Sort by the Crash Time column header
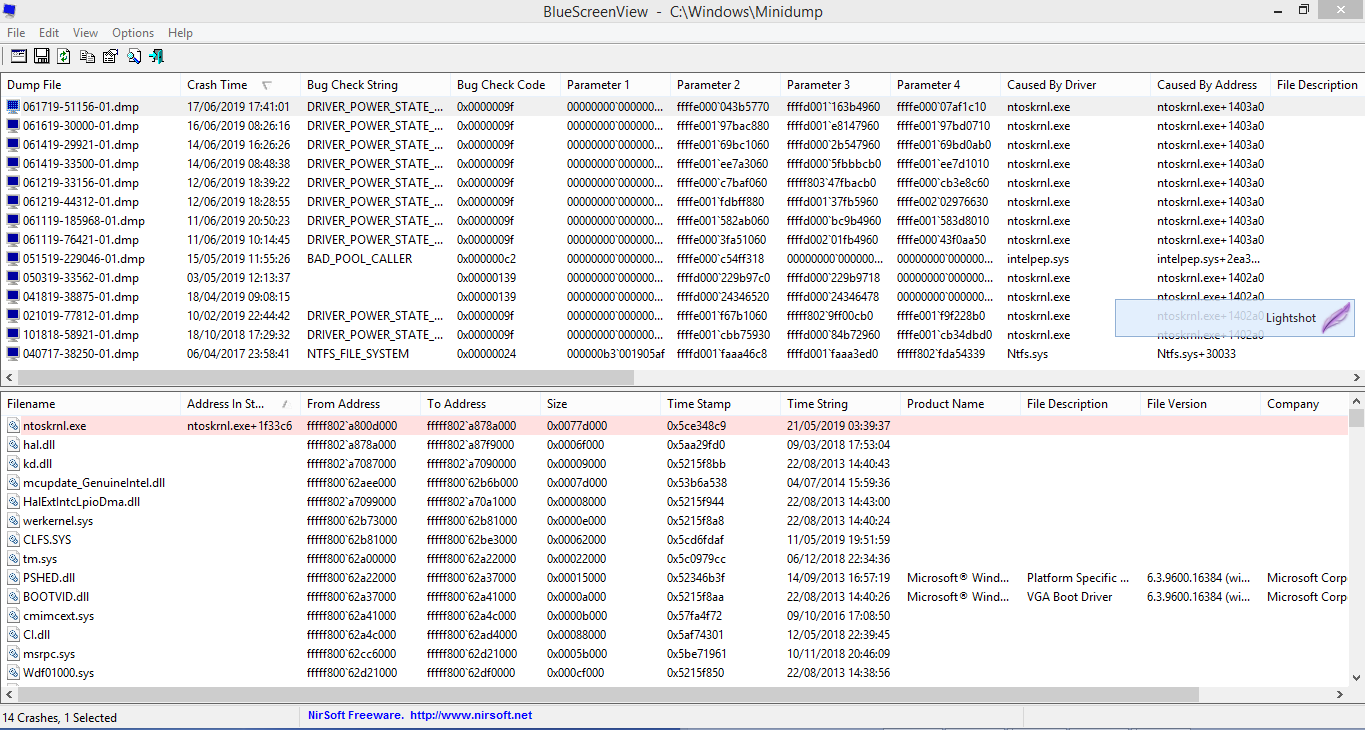 click(x=240, y=85)
